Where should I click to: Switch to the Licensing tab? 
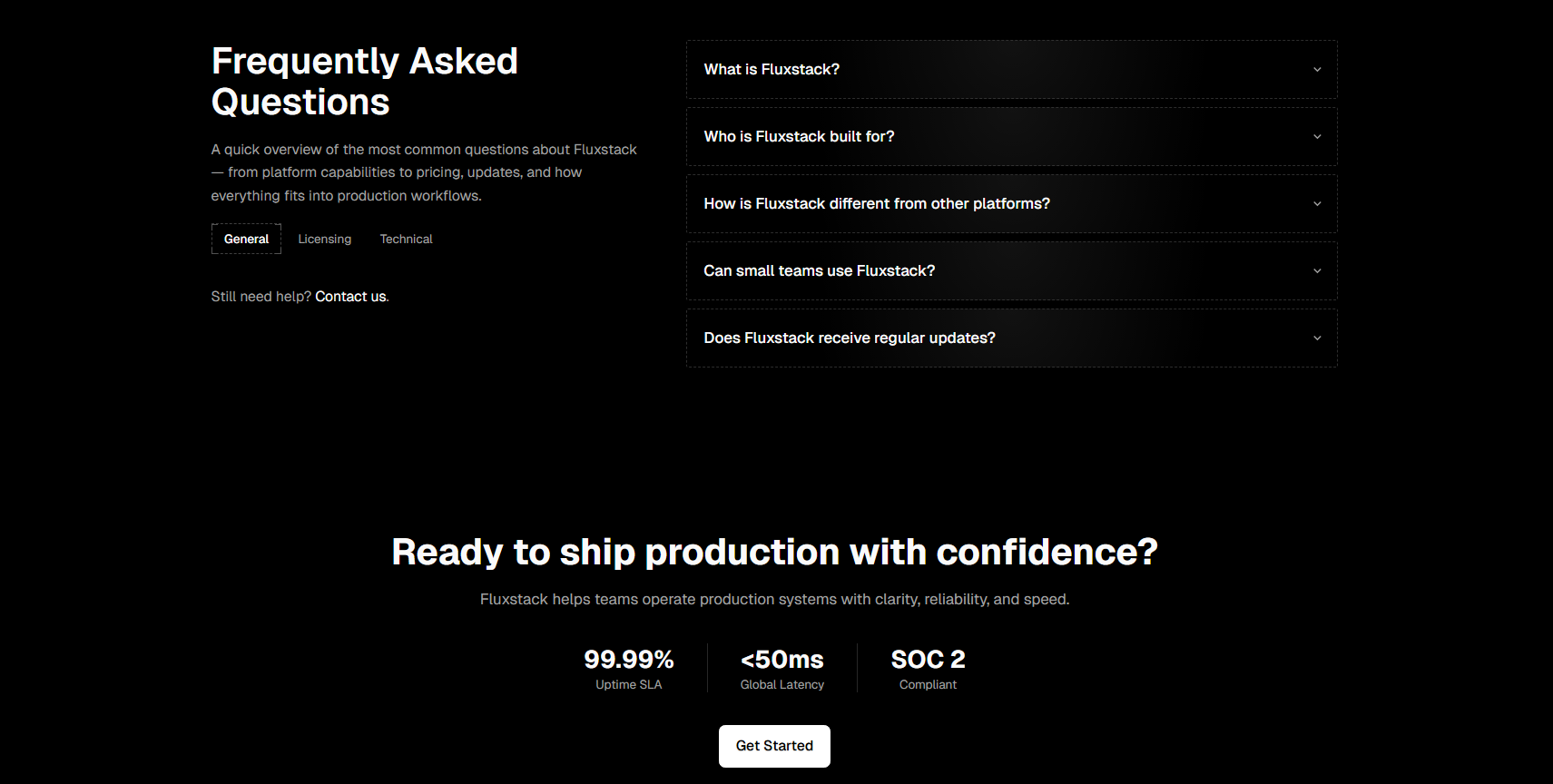[x=324, y=239]
